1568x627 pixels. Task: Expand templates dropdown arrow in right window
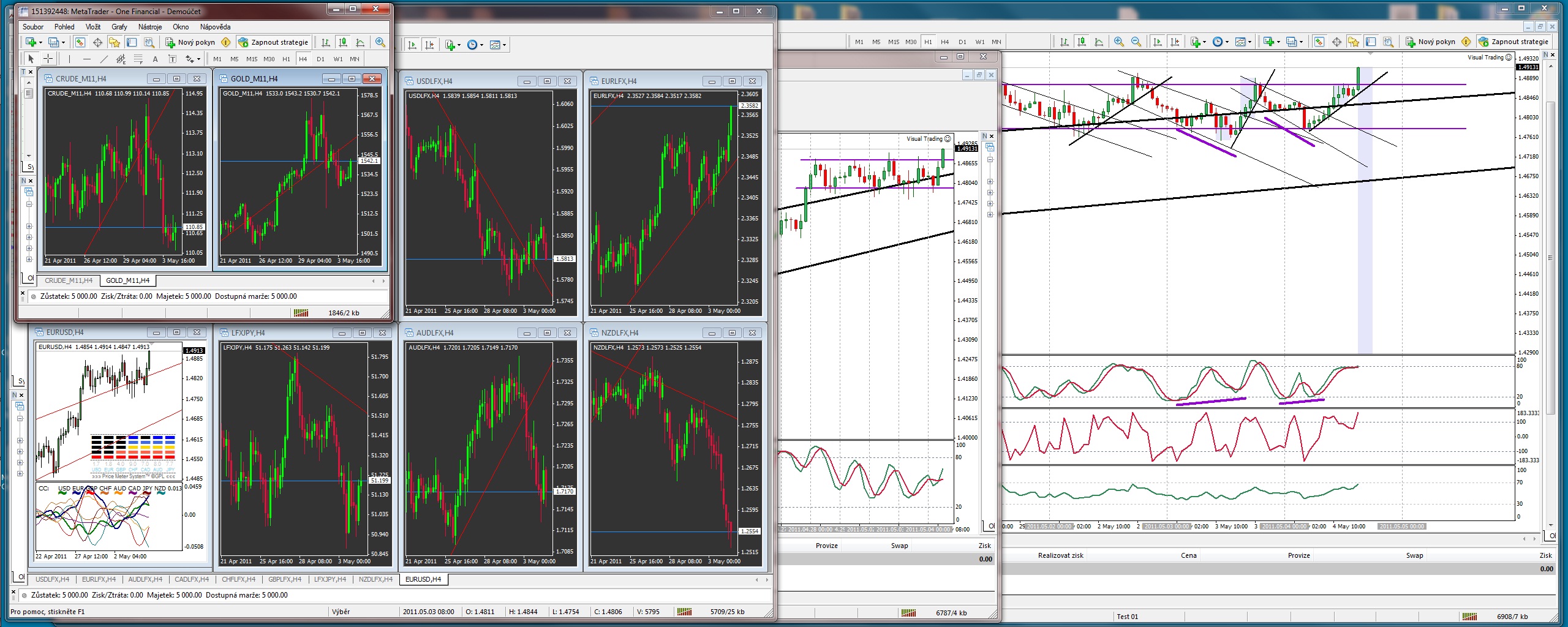coord(1249,42)
